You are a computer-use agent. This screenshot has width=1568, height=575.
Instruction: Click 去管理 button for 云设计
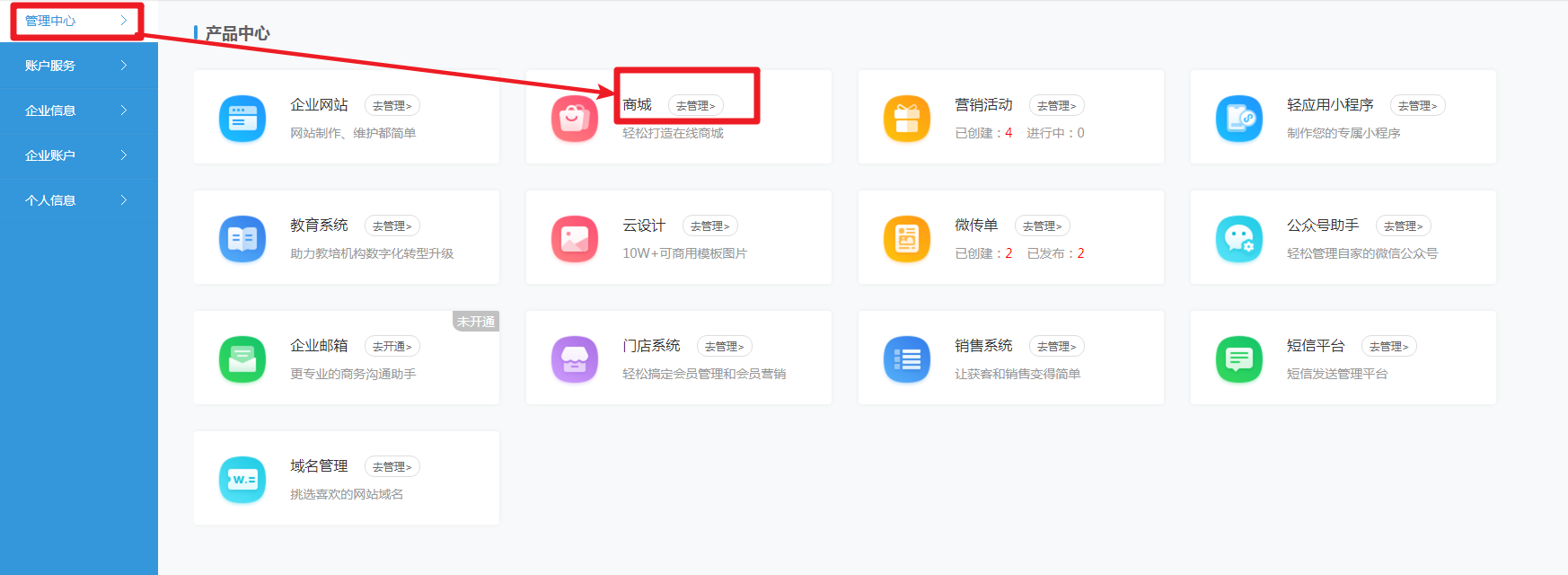[710, 226]
